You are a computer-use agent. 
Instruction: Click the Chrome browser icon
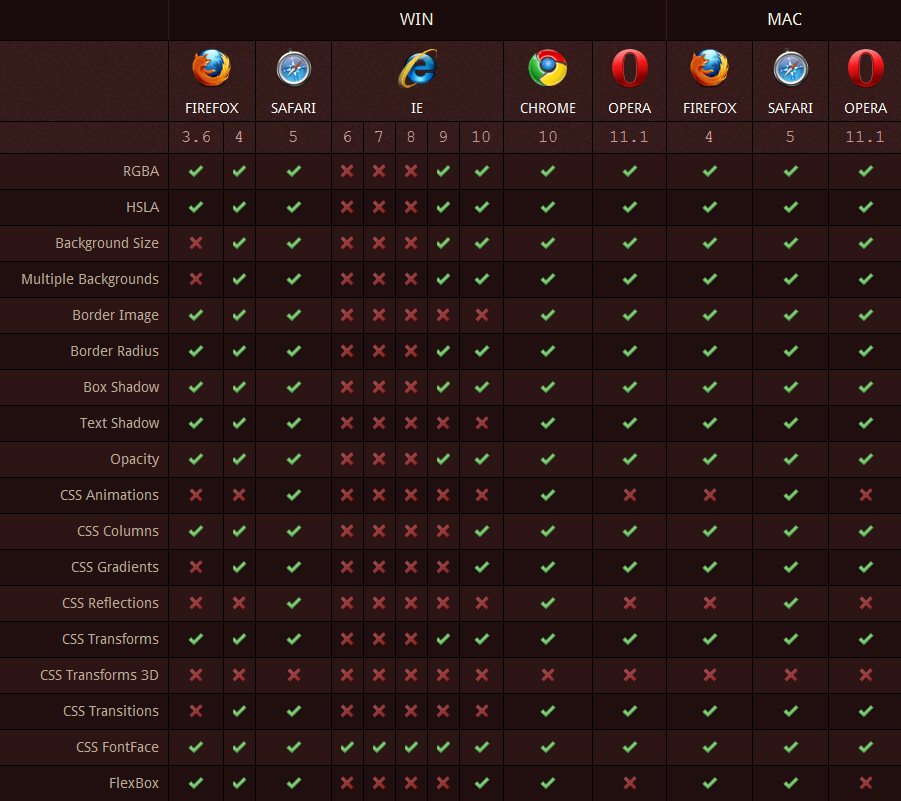click(547, 69)
